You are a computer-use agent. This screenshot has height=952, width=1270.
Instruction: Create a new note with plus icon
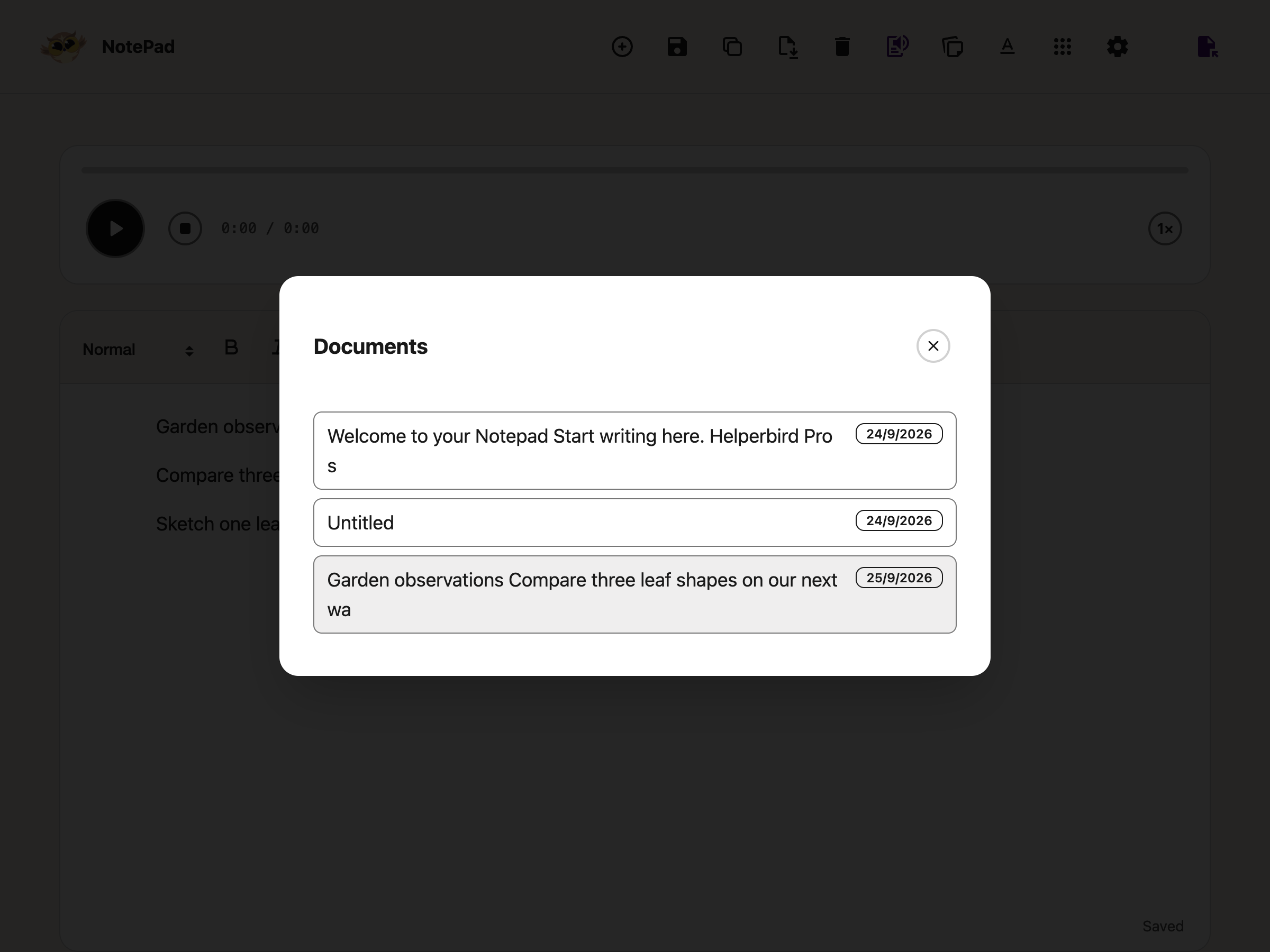[622, 47]
